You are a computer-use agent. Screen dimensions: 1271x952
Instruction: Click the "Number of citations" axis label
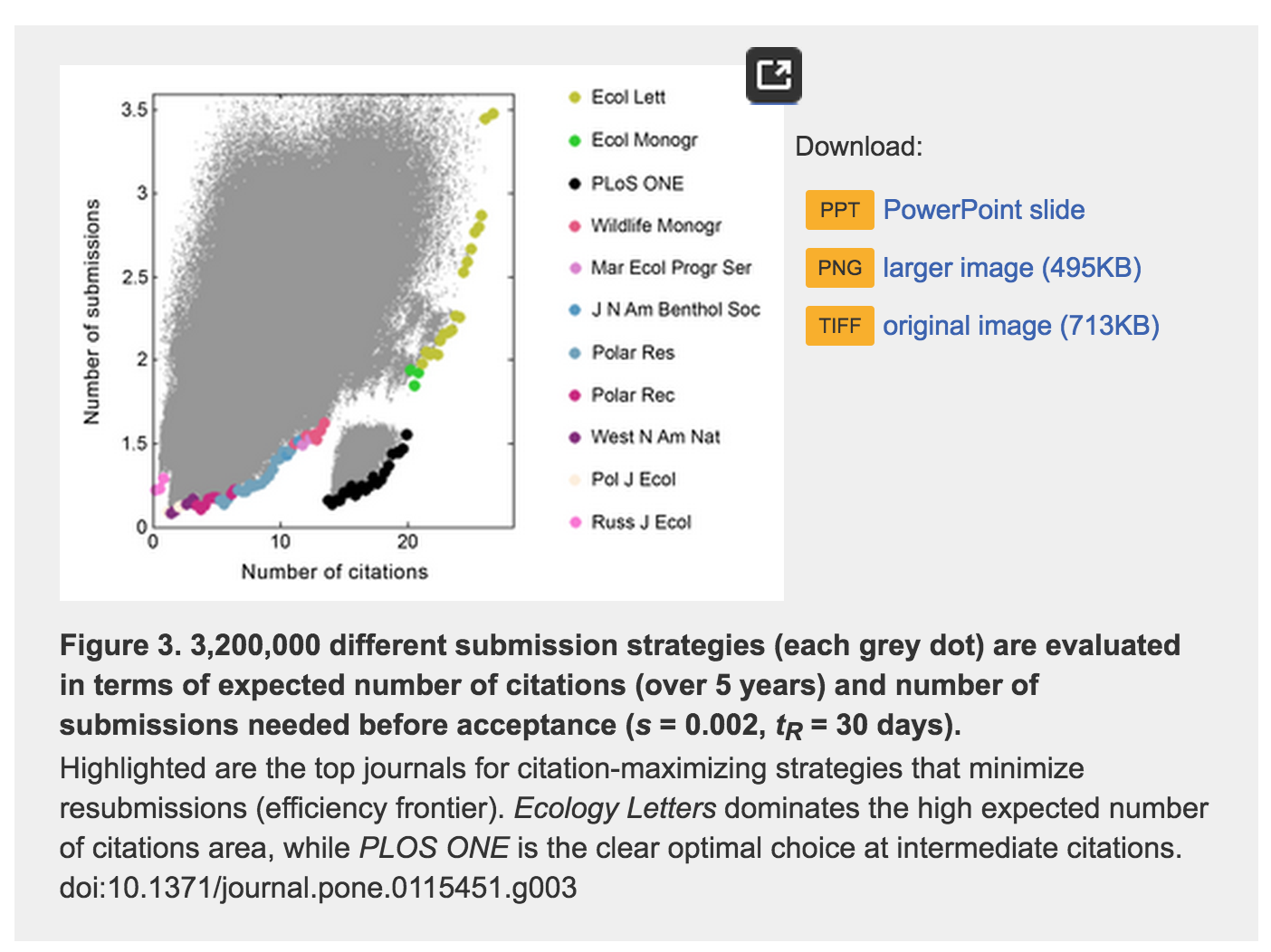click(x=334, y=572)
